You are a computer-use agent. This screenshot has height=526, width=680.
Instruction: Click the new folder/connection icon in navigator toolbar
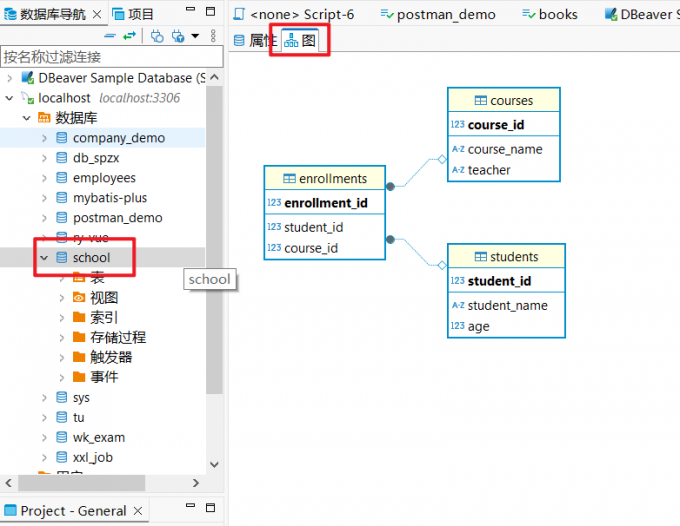pos(157,36)
